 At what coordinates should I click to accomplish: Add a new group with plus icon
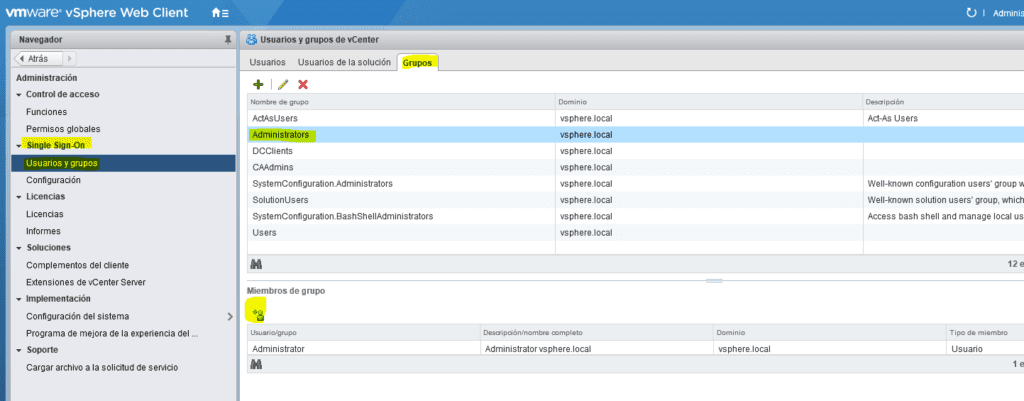point(258,84)
